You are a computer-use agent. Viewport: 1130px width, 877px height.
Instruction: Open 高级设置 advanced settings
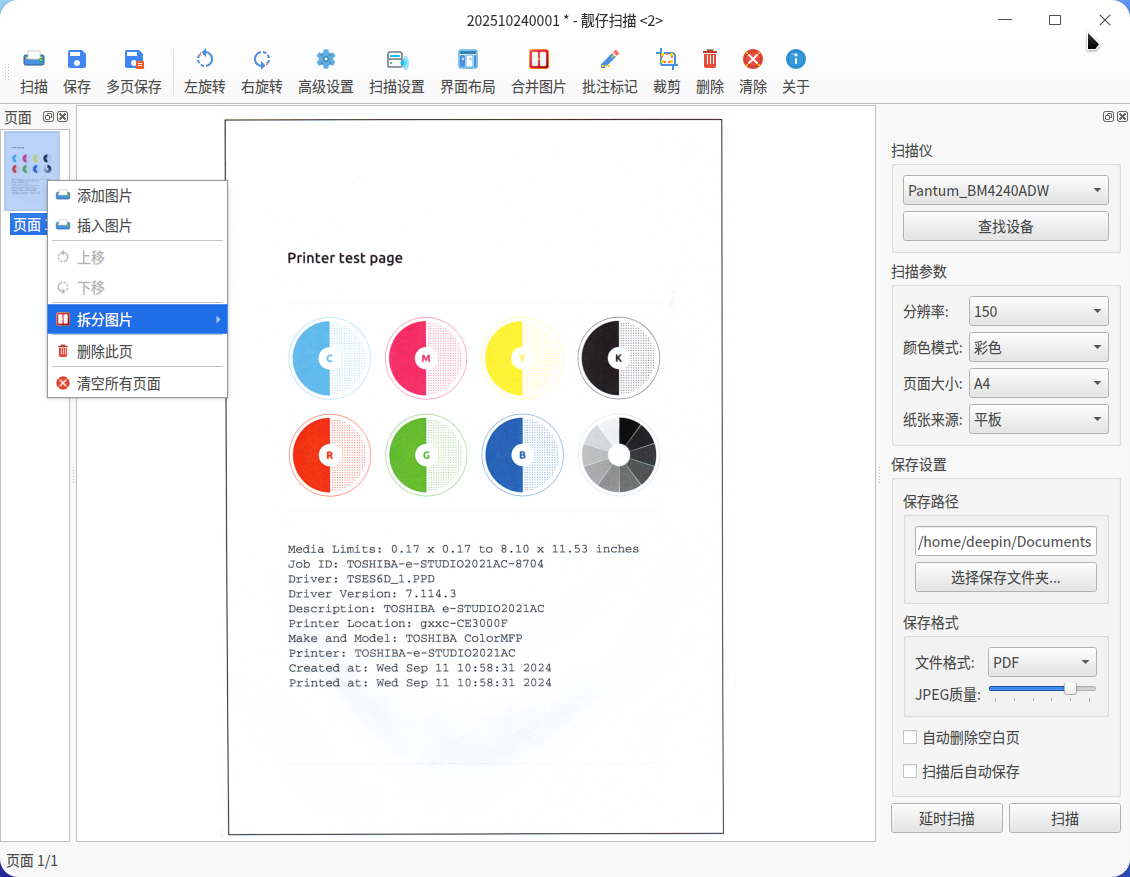pos(326,72)
